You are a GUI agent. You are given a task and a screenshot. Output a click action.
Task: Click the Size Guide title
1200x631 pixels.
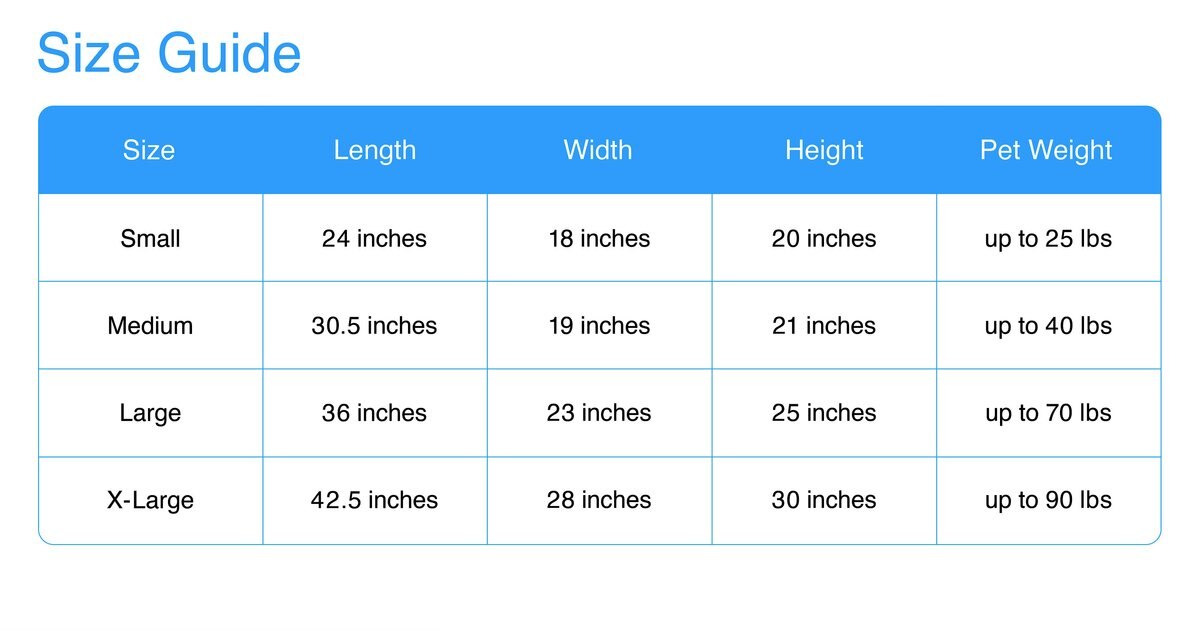coord(168,54)
